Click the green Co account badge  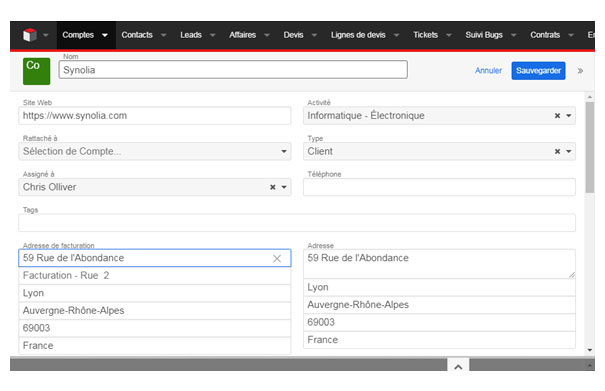pyautogui.click(x=37, y=71)
